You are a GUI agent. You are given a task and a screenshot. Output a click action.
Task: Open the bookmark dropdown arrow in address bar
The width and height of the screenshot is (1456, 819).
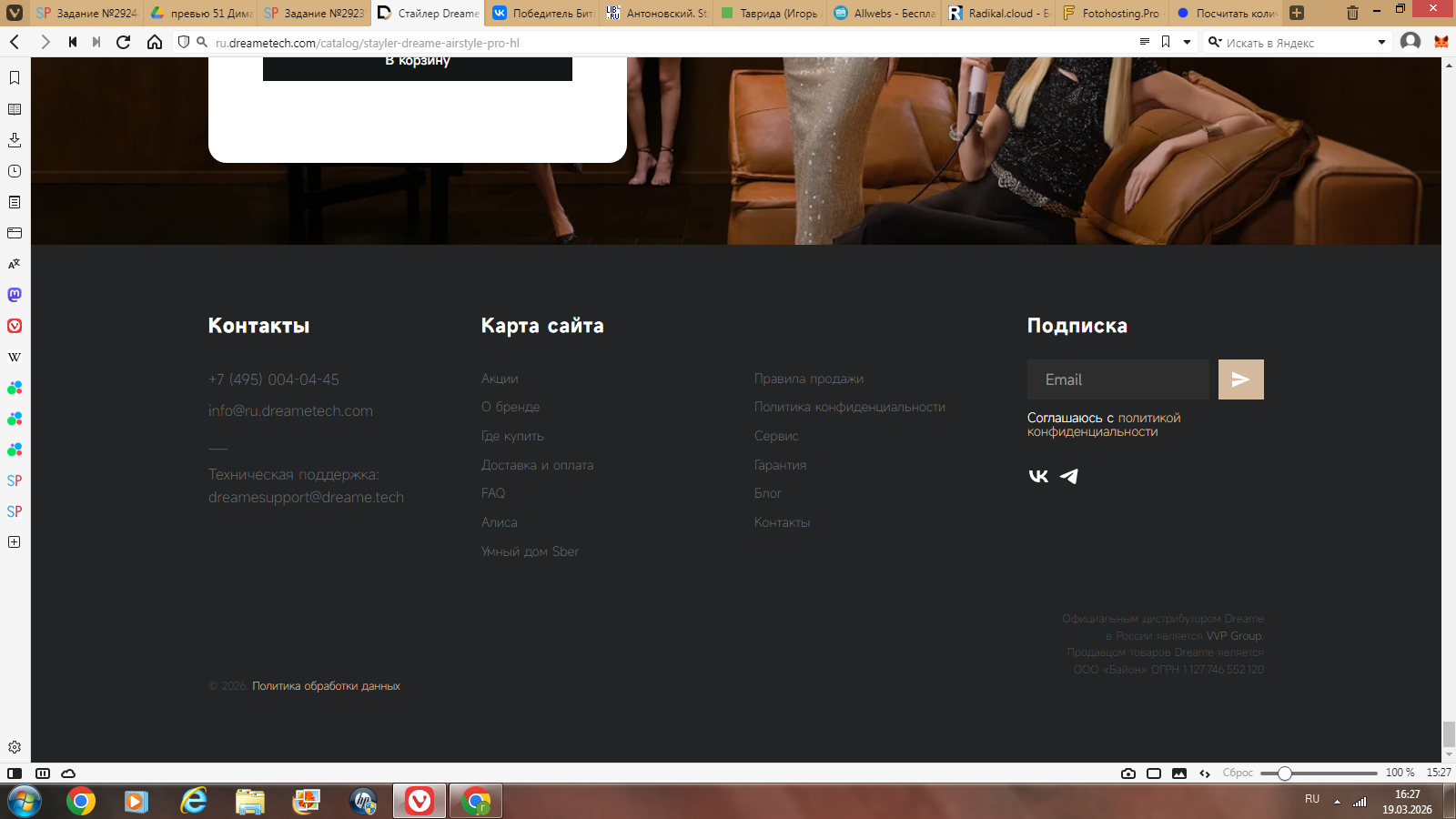coord(1187,42)
